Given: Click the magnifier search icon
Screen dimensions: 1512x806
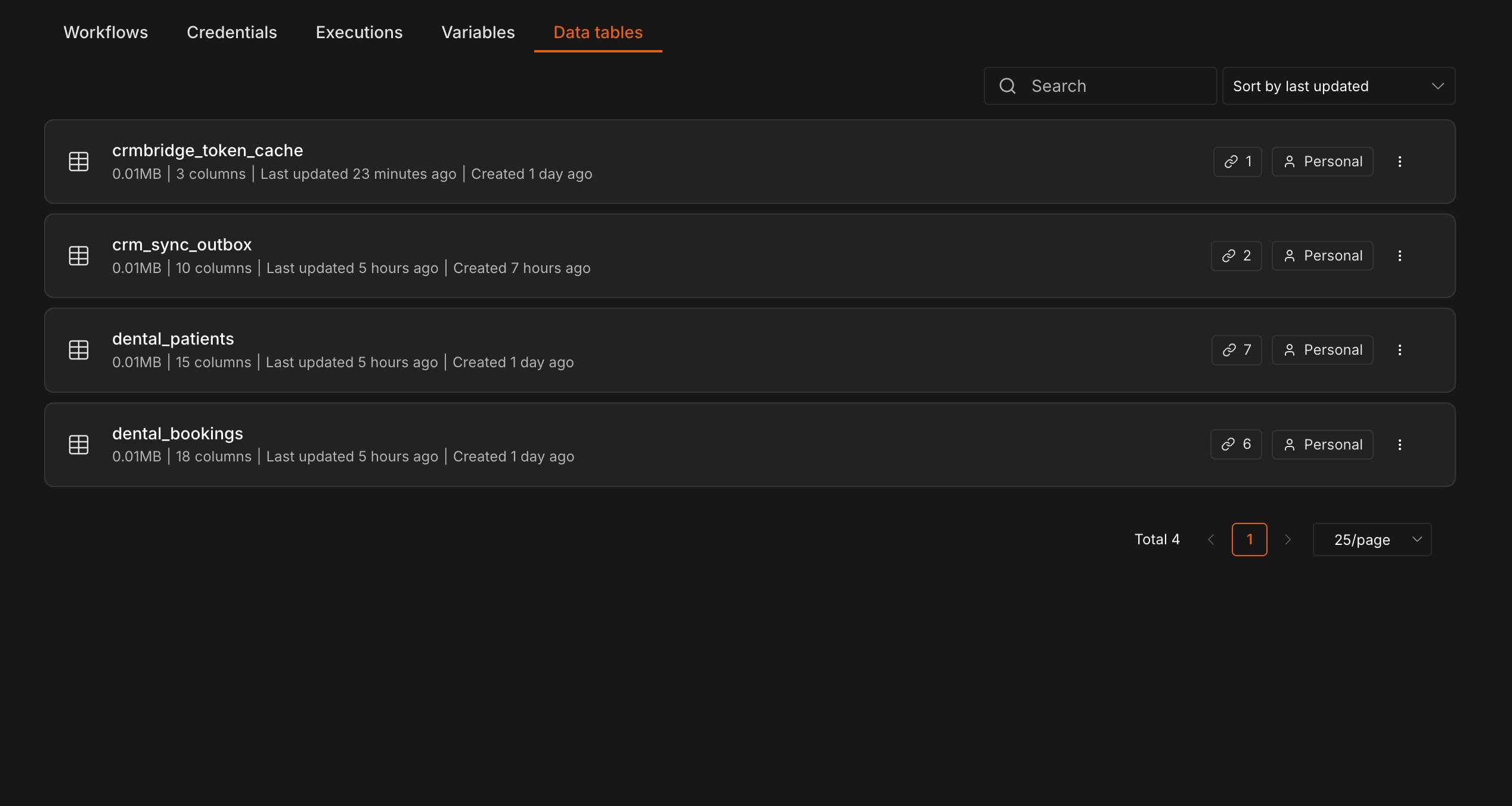Looking at the screenshot, I should (x=1008, y=86).
